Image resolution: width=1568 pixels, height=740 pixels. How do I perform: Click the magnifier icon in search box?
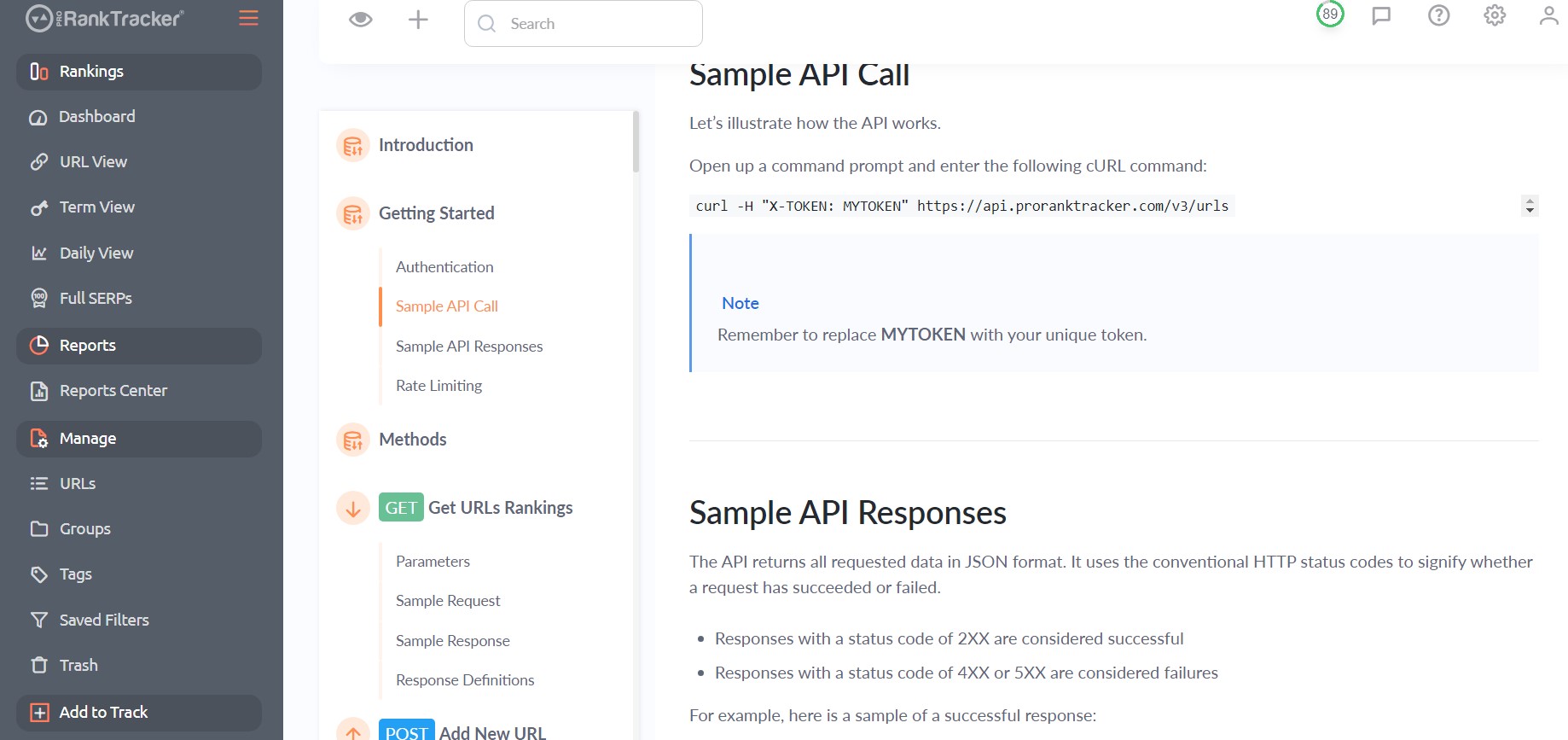[487, 24]
